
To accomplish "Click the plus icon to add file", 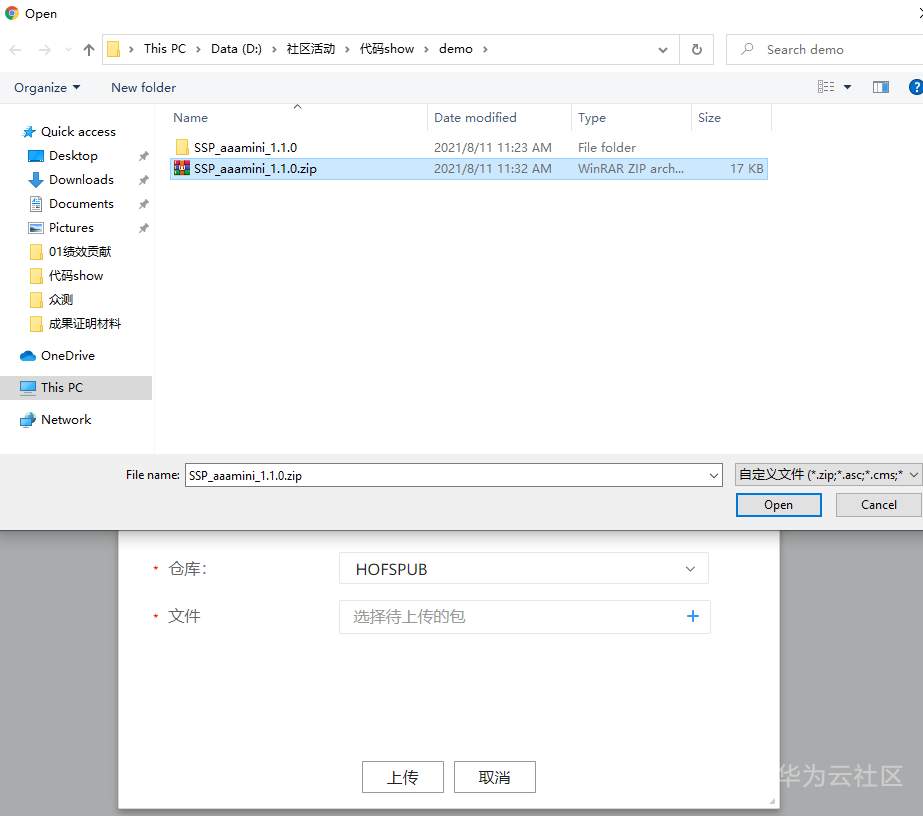I will click(693, 616).
